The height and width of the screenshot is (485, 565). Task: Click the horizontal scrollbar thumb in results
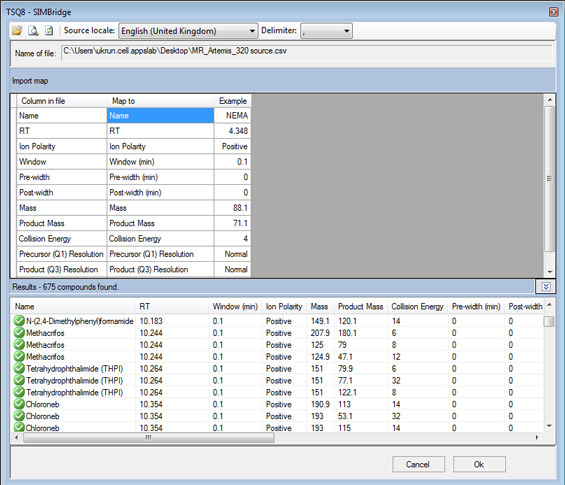[x=149, y=437]
